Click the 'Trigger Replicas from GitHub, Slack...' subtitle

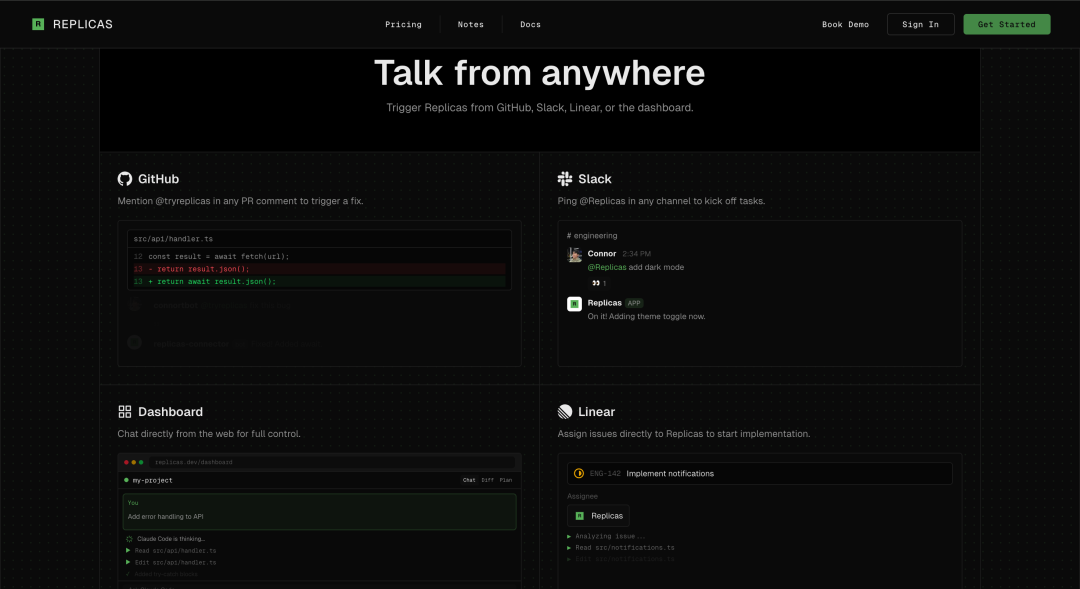(539, 107)
